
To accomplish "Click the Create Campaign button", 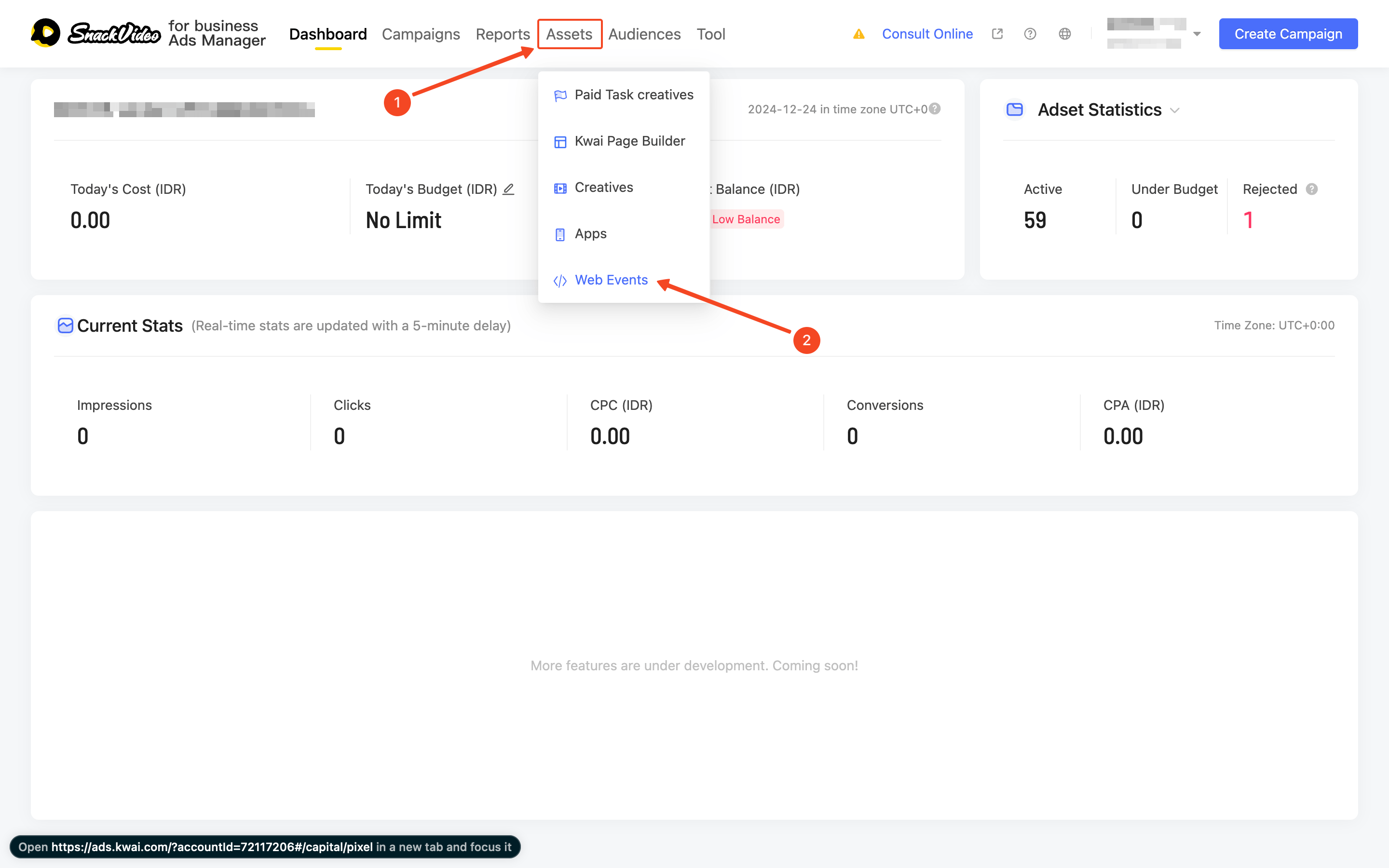I will point(1288,34).
